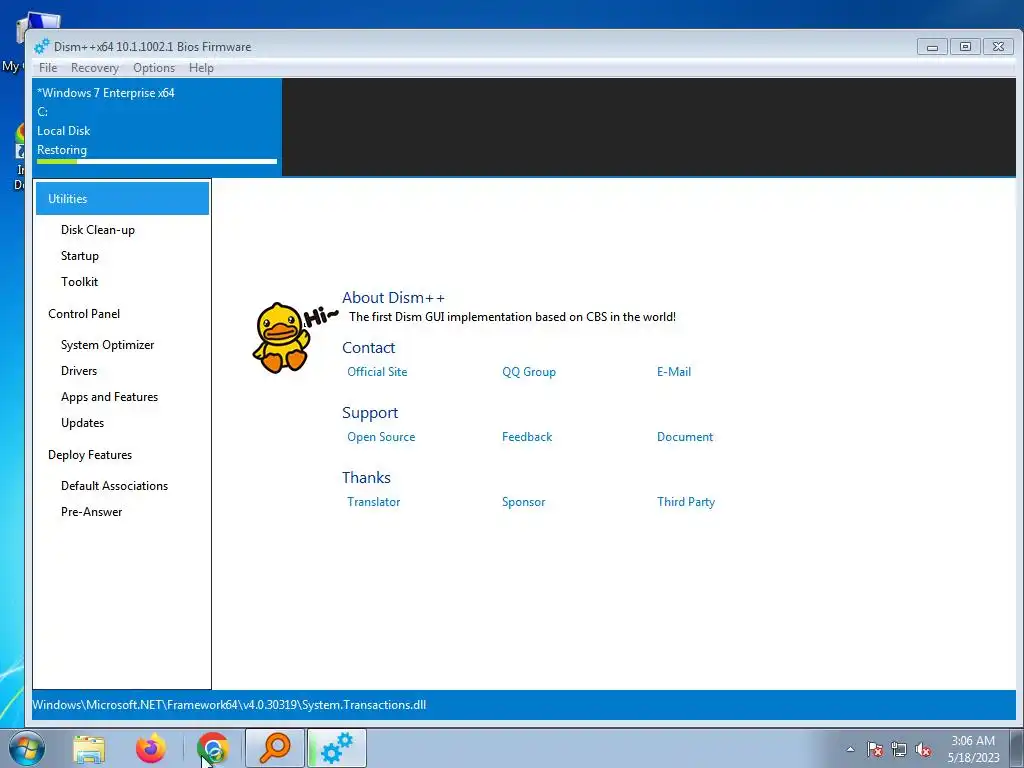
Task: Launch Chrome from the taskbar
Action: tap(213, 748)
